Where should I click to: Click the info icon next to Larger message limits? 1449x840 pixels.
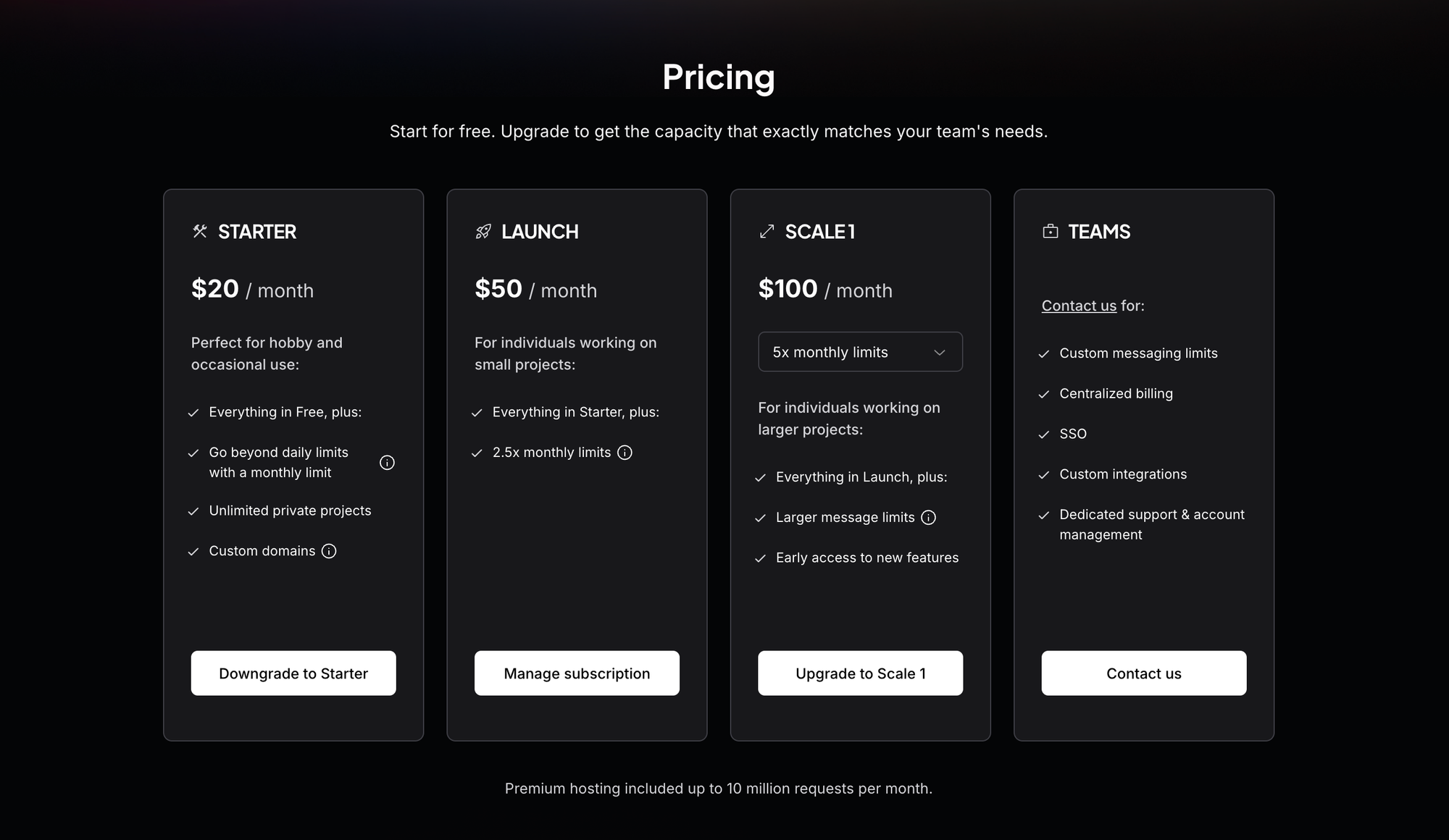928,517
